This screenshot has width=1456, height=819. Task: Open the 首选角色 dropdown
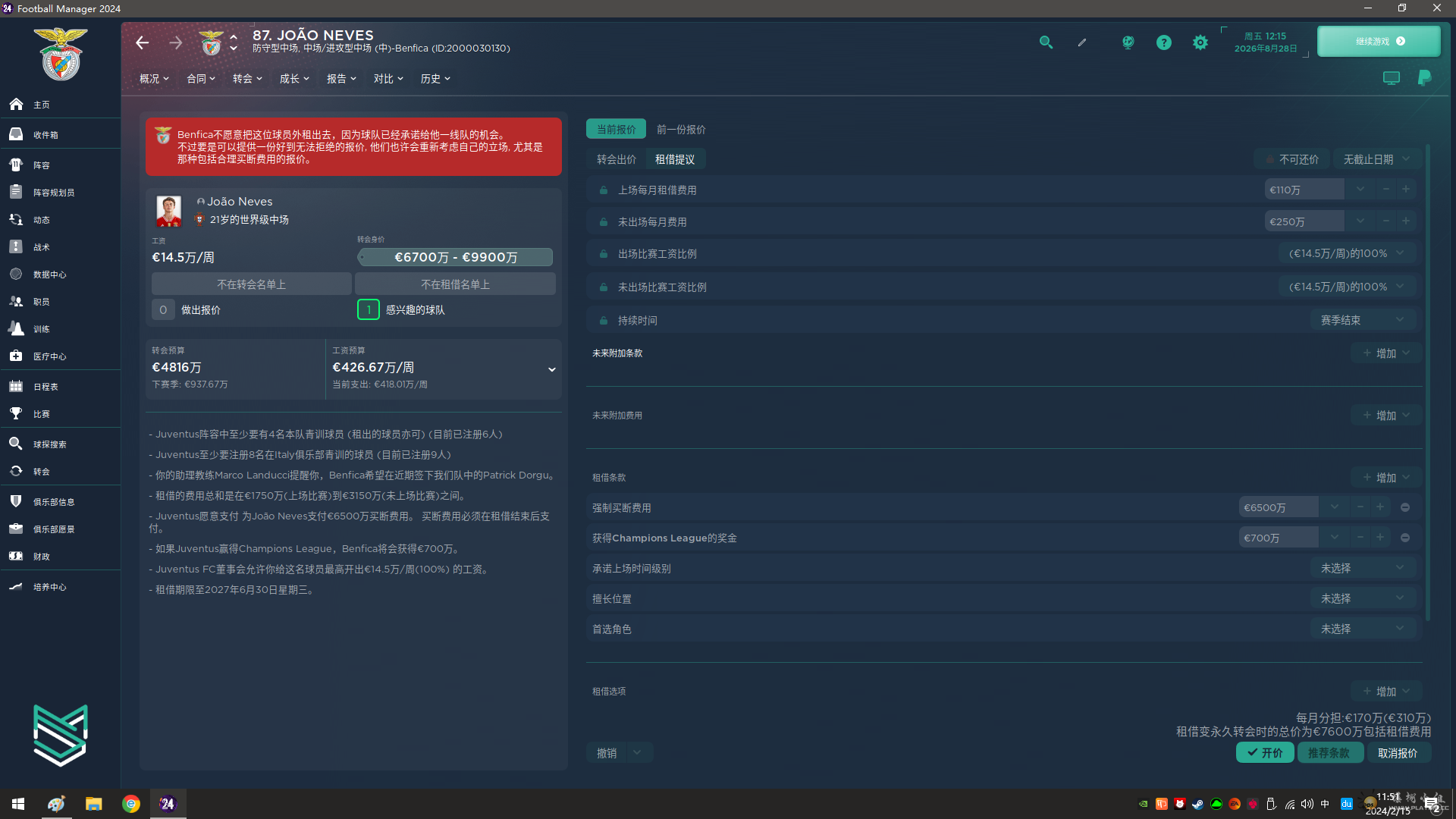[x=1362, y=629]
